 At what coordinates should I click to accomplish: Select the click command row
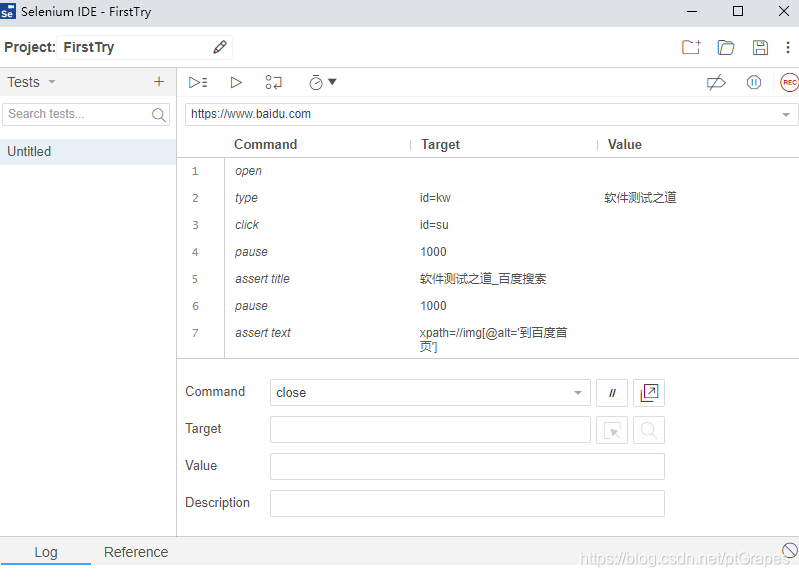[x=488, y=225]
